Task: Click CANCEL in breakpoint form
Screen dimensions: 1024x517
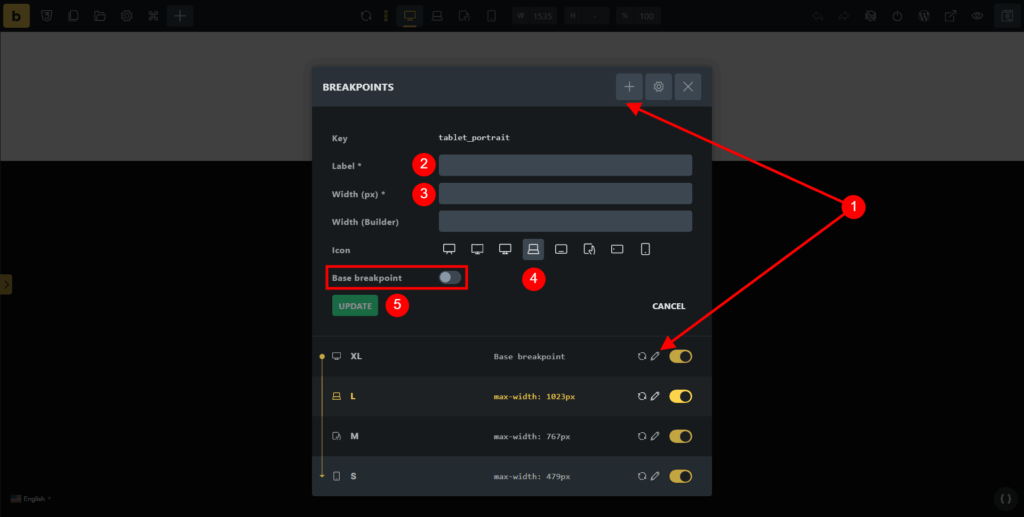Action: pos(669,306)
